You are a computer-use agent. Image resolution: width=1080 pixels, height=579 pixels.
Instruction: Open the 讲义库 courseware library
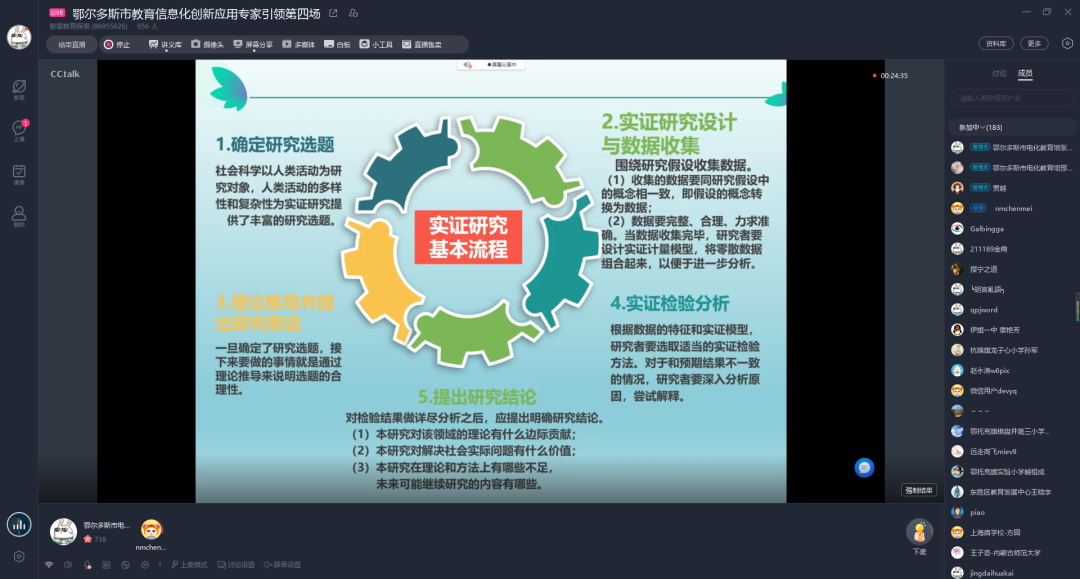[165, 45]
